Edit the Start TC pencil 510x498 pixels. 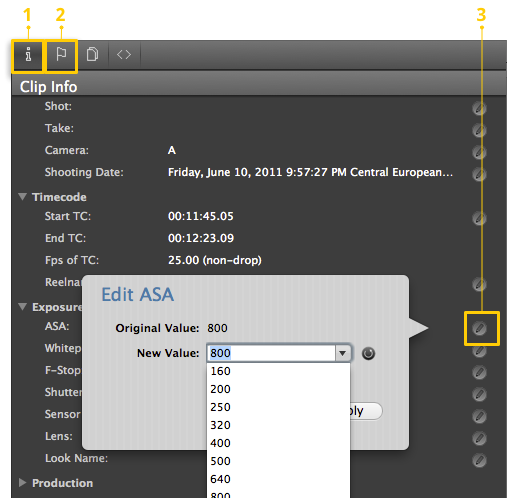479,218
